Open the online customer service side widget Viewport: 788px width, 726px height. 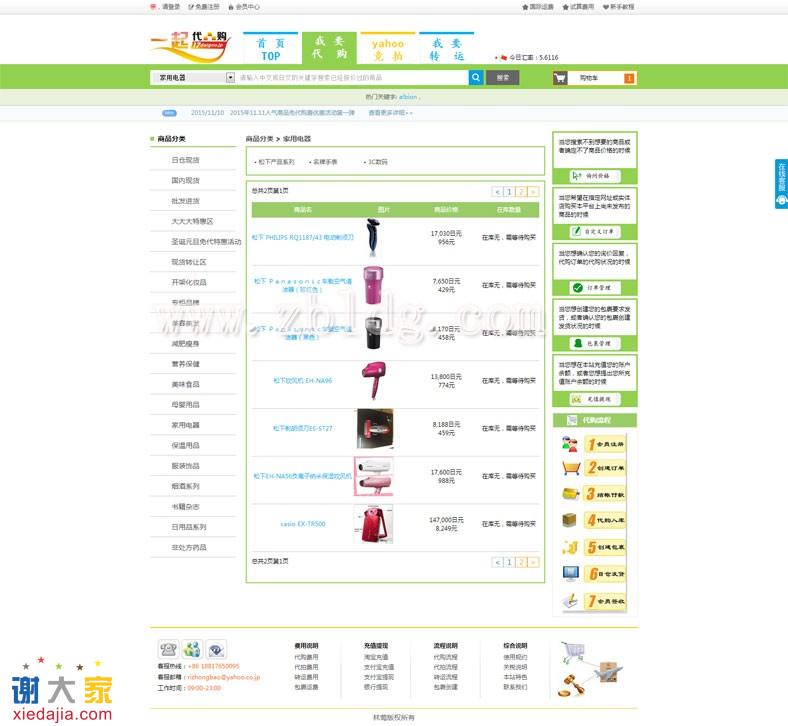pos(781,183)
